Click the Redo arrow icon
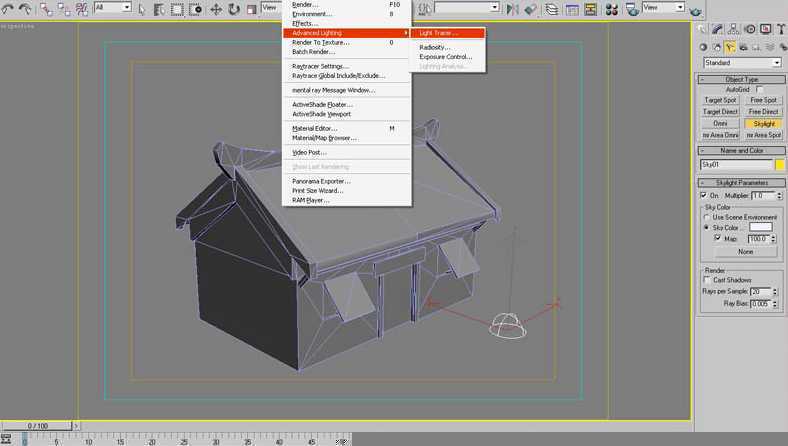The image size is (788, 446). [x=25, y=8]
